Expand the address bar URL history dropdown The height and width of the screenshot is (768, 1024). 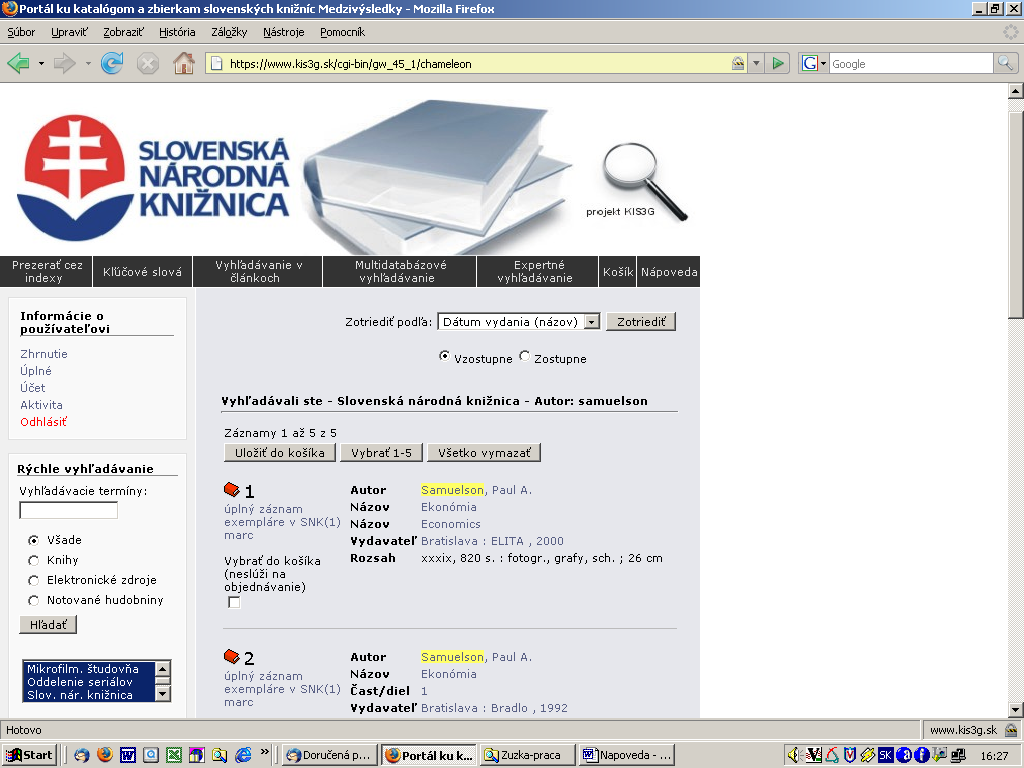[x=756, y=63]
